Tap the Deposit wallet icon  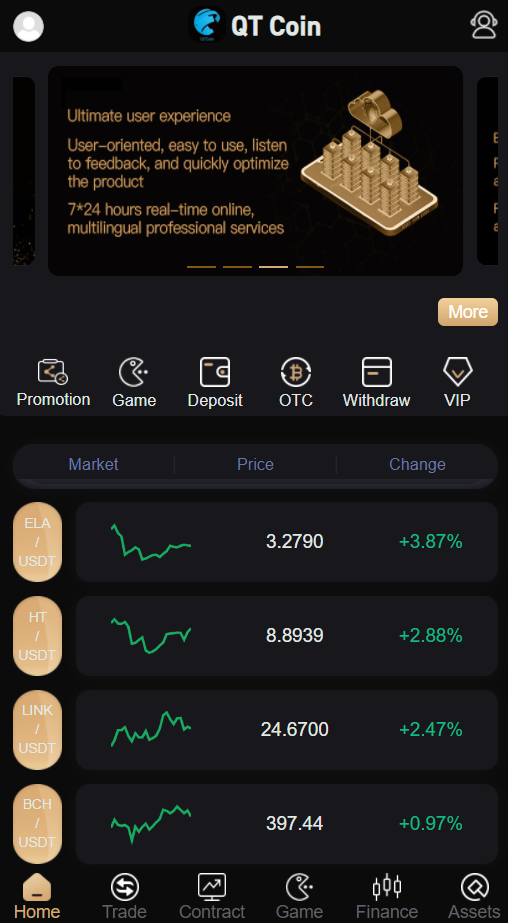215,372
